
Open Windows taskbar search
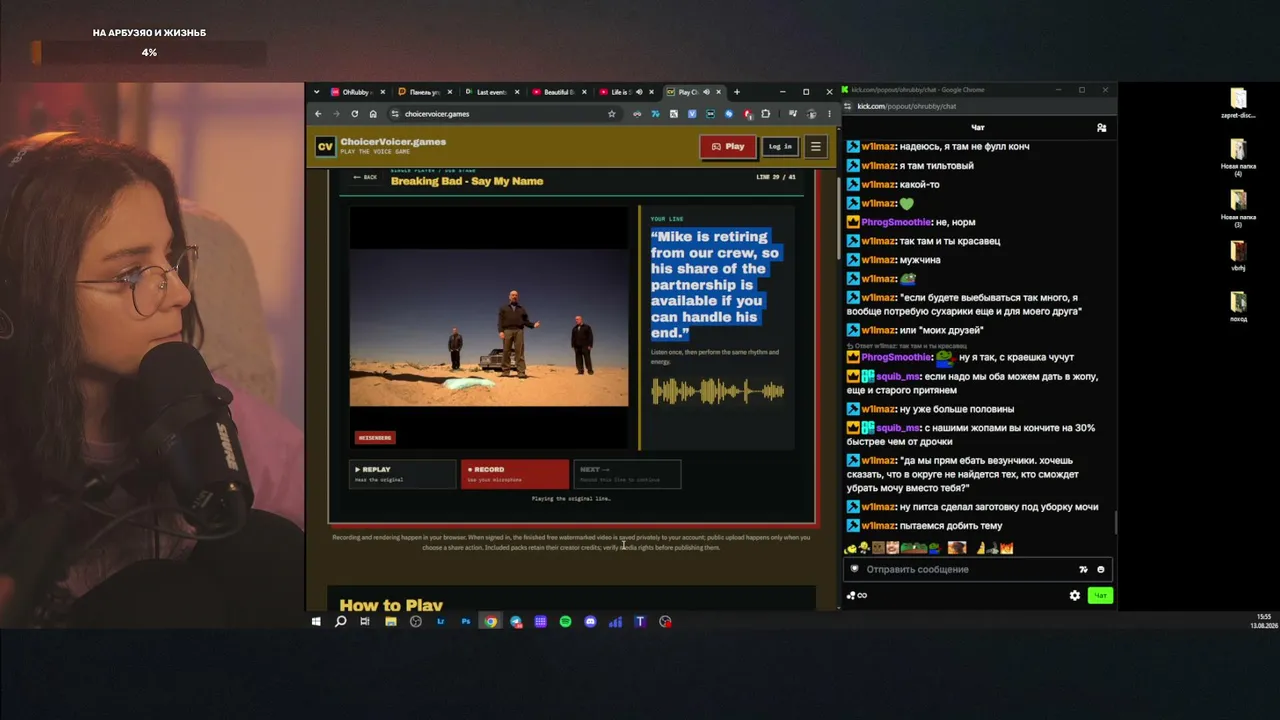340,622
